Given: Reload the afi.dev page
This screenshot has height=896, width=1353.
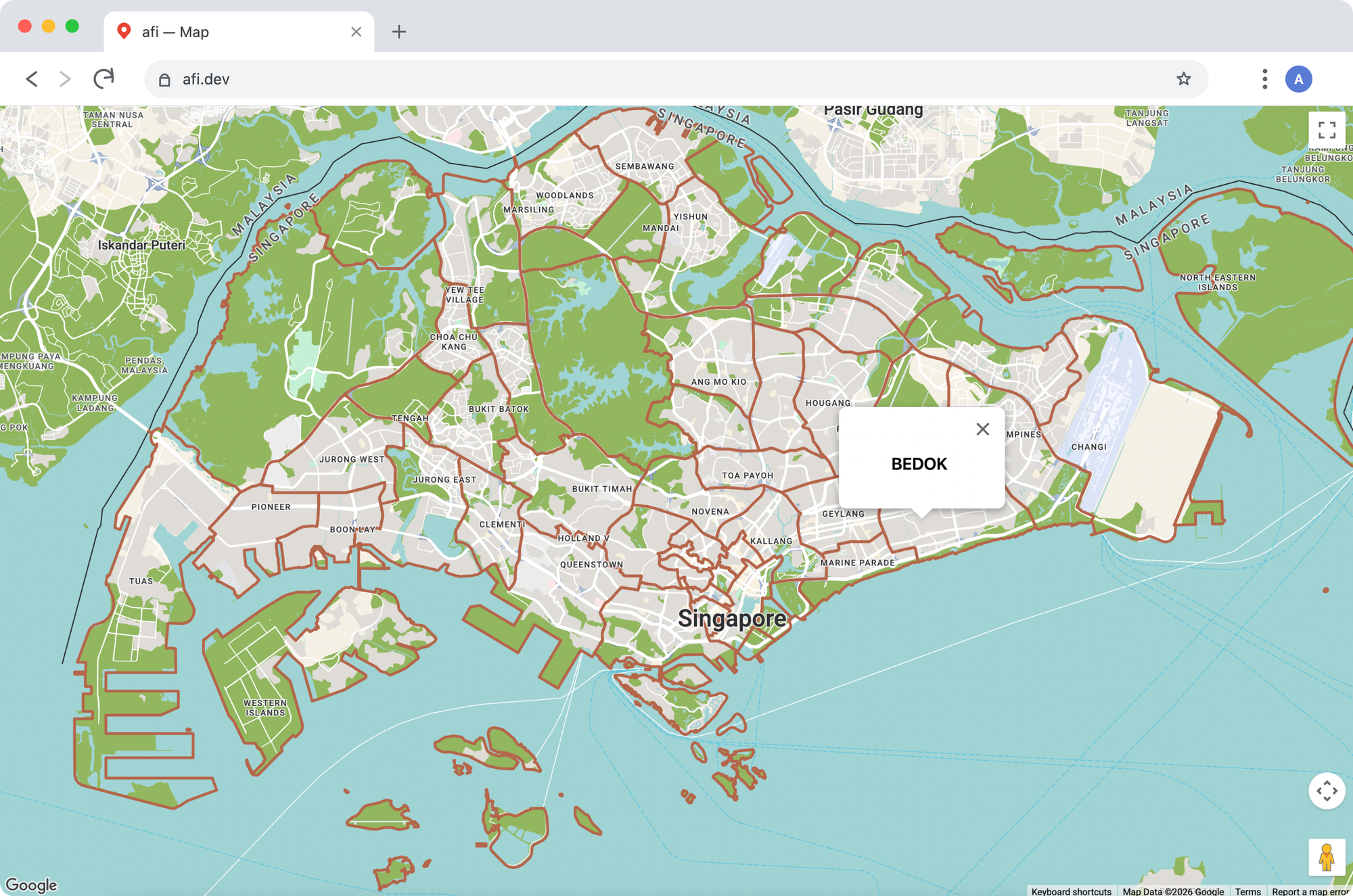Looking at the screenshot, I should [x=104, y=79].
